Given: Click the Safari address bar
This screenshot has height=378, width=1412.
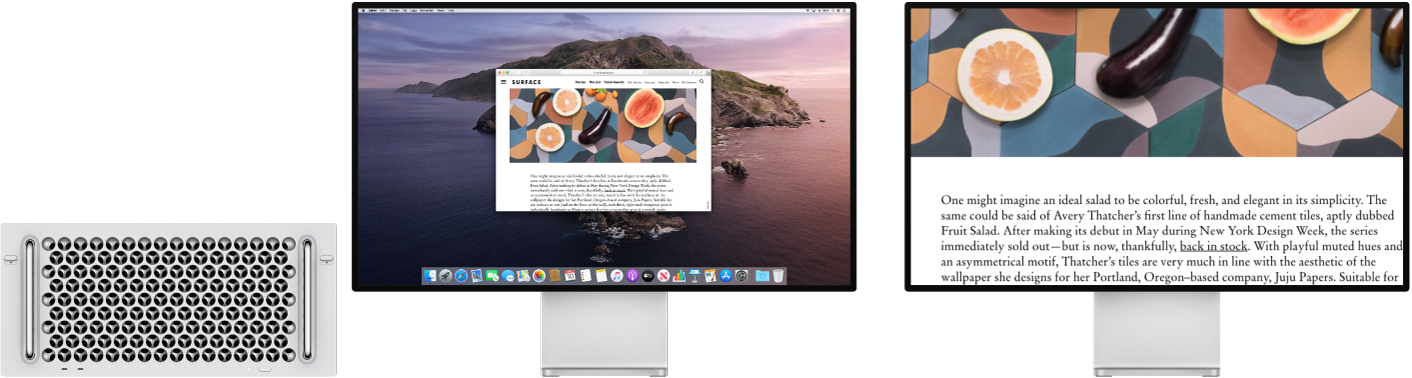Looking at the screenshot, I should point(604,73).
